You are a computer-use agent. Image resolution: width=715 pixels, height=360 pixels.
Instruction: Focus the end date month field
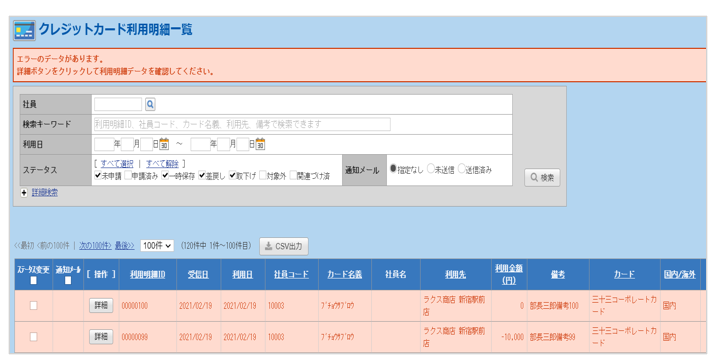(x=223, y=144)
